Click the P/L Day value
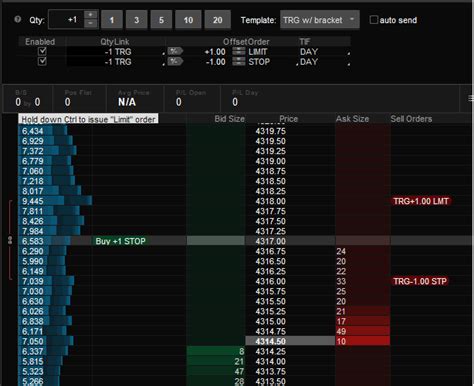The image size is (474, 386). [235, 102]
